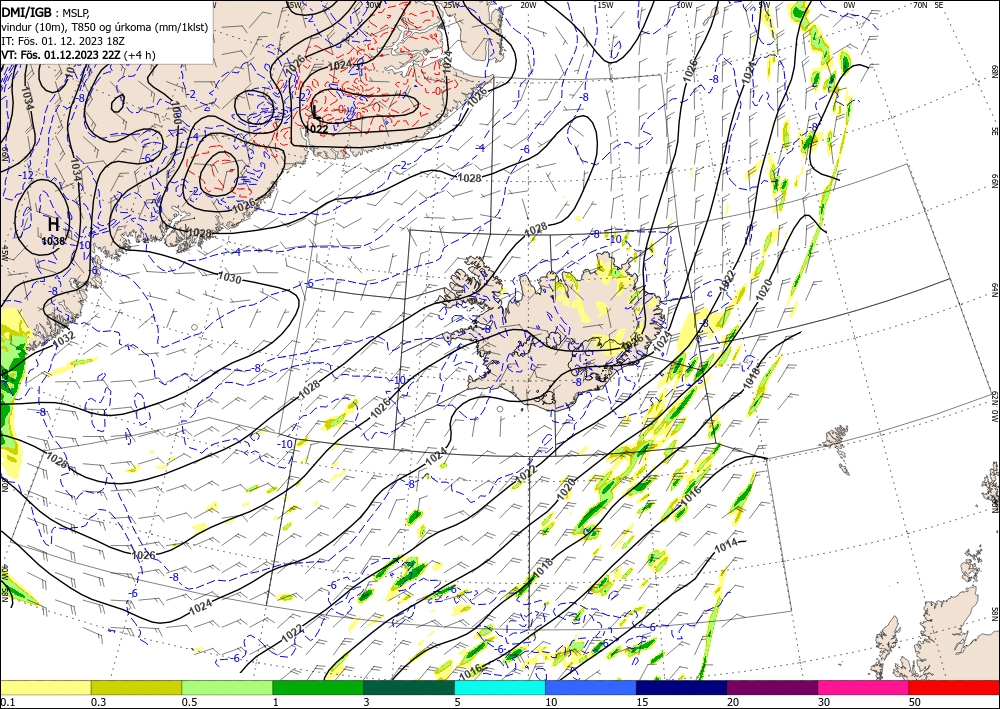The image size is (1000, 709).
Task: Click the 1014 isobar label
Action: (x=726, y=546)
